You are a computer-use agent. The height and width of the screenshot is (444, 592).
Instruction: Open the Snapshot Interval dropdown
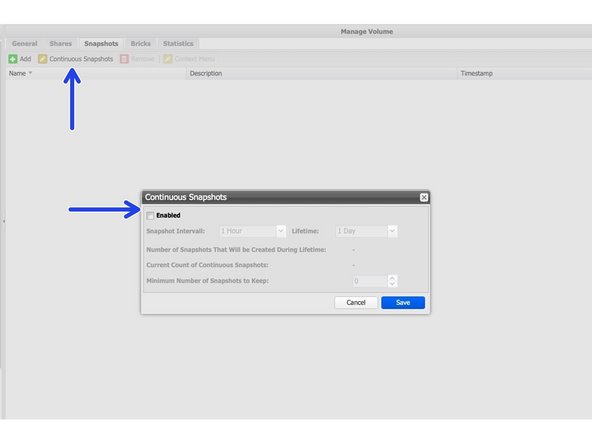click(x=281, y=231)
